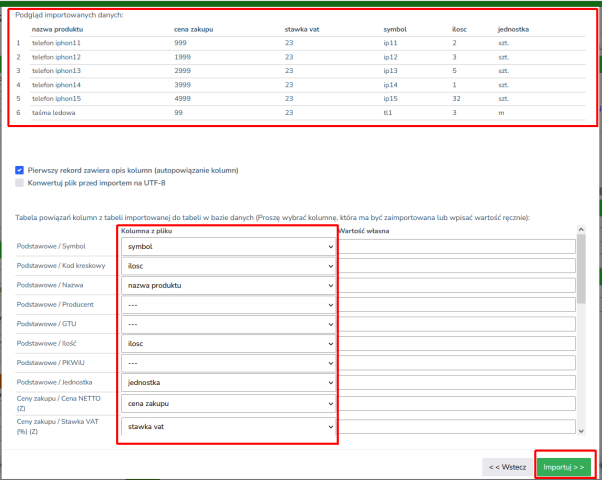The image size is (602, 480).
Task: Click 'telefon iphon12' cell in preview
Action: click(56, 57)
